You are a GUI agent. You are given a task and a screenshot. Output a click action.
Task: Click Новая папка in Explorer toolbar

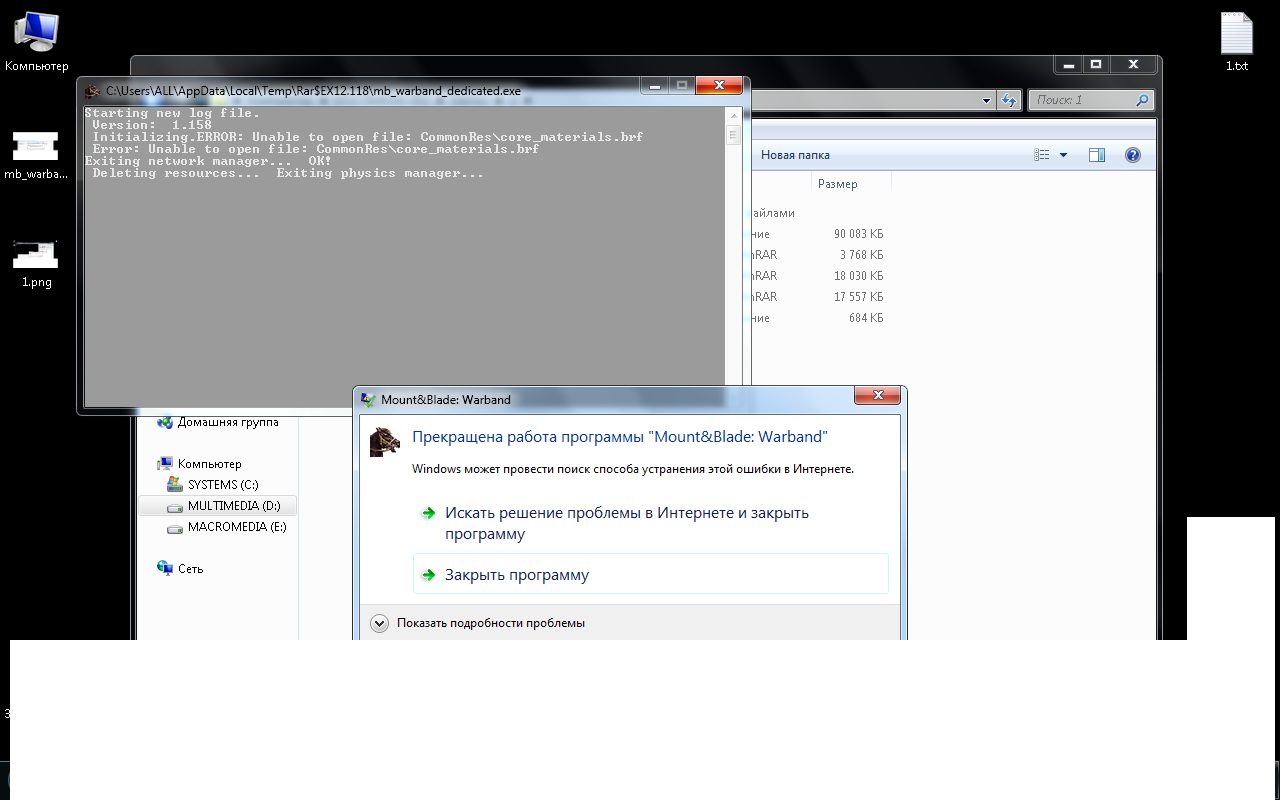tap(795, 155)
